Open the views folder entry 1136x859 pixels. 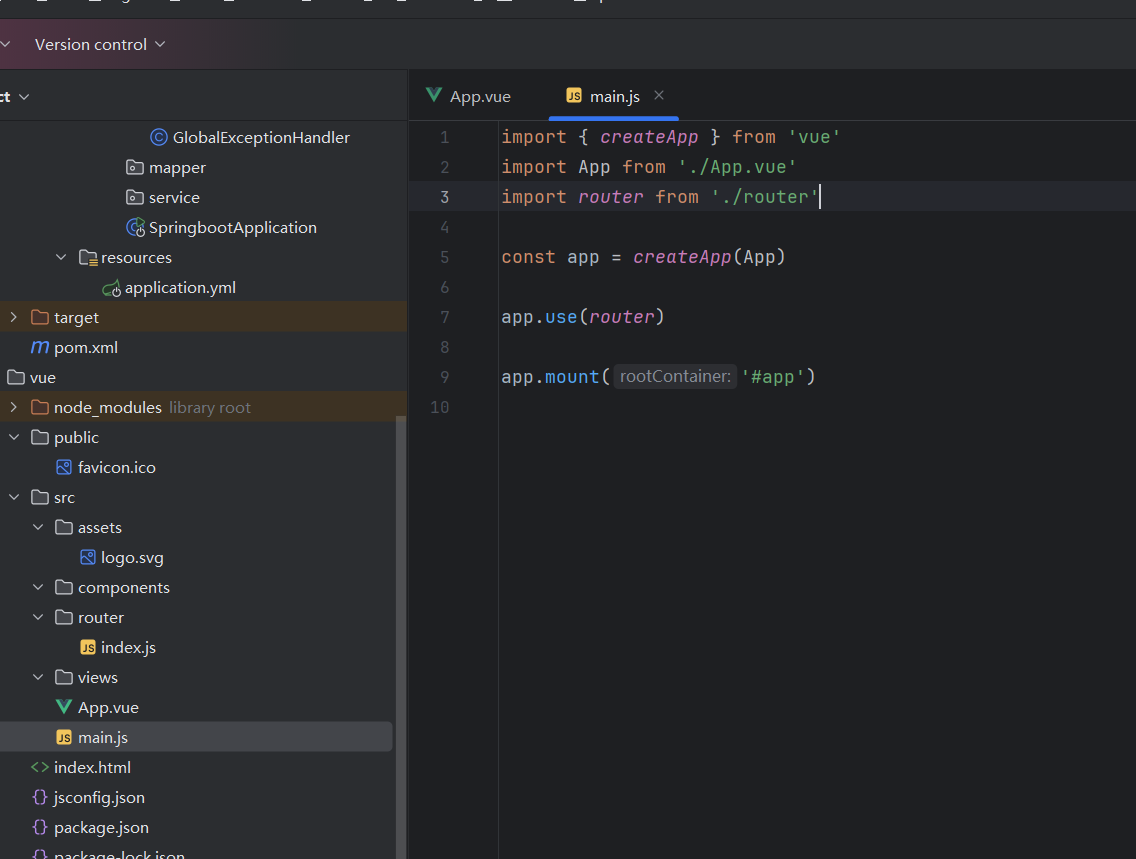click(97, 677)
